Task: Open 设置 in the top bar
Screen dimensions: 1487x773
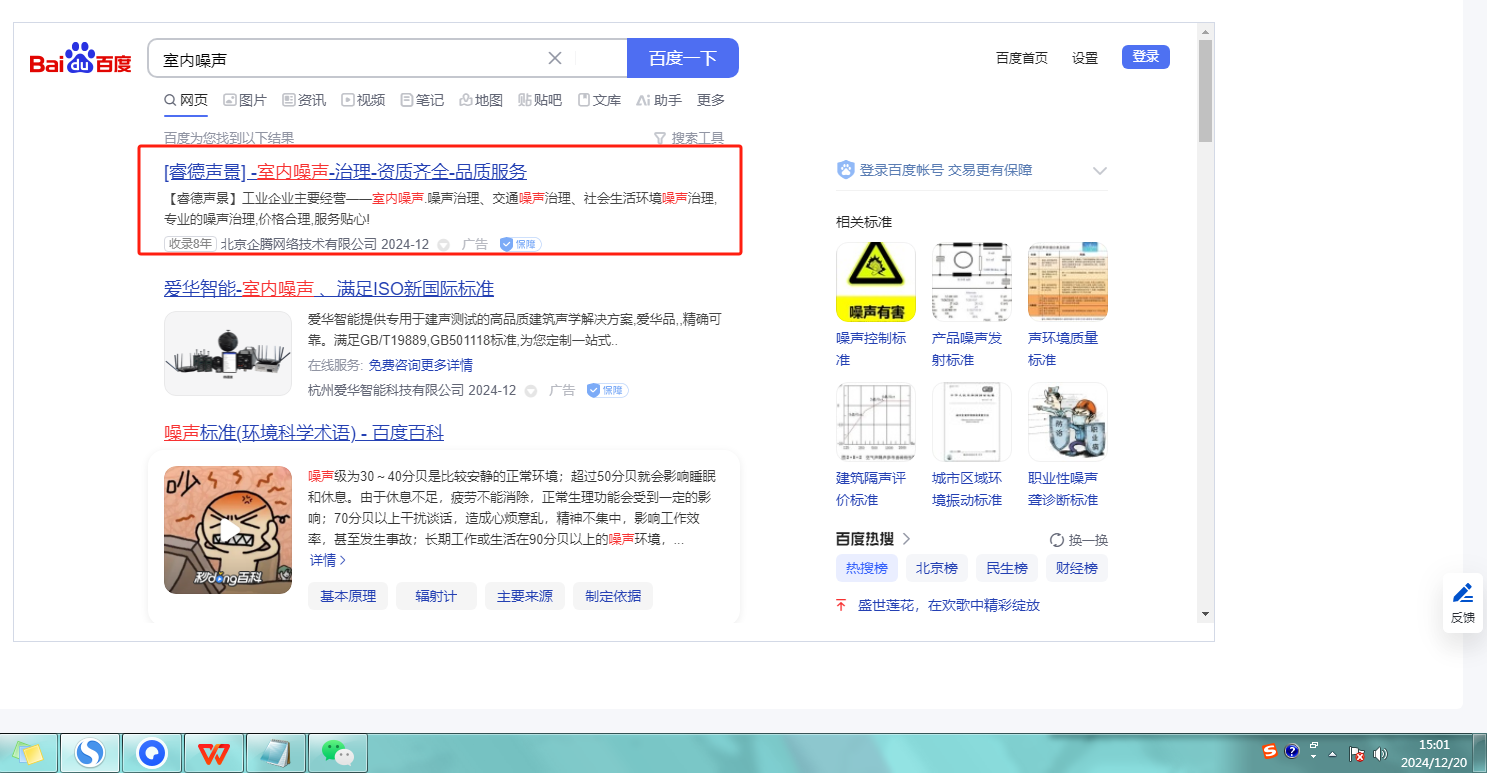Action: point(1085,58)
